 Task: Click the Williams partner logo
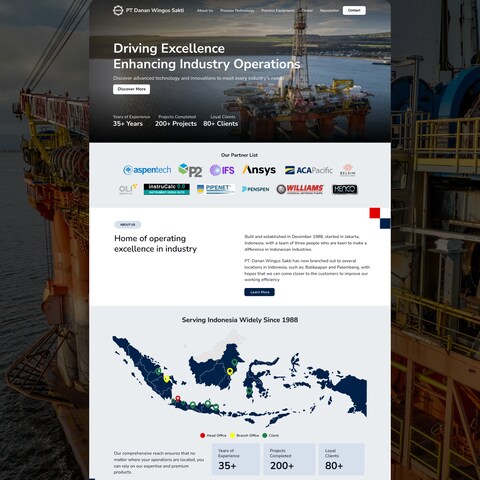tap(300, 189)
